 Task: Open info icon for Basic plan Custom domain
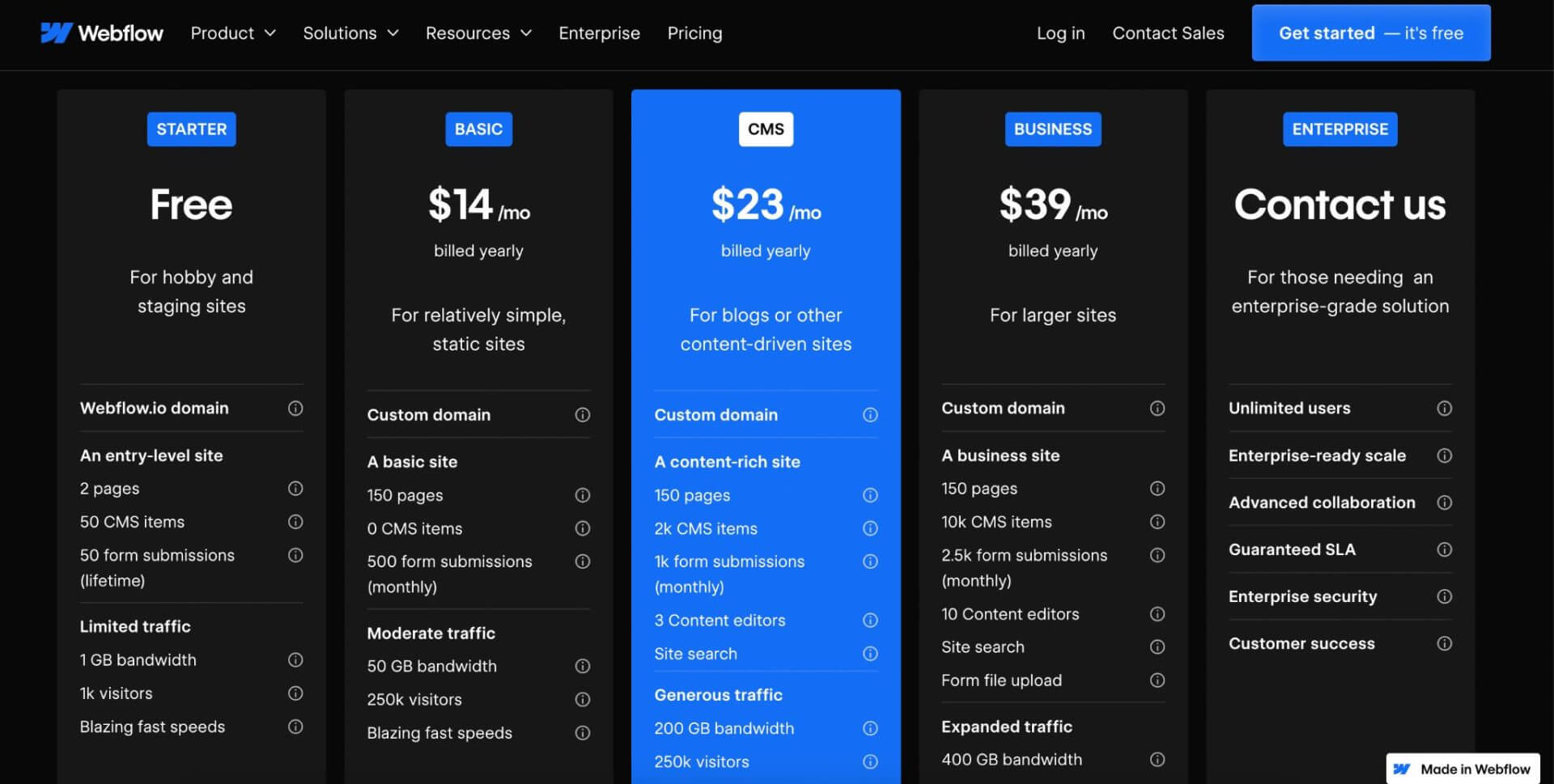[583, 415]
